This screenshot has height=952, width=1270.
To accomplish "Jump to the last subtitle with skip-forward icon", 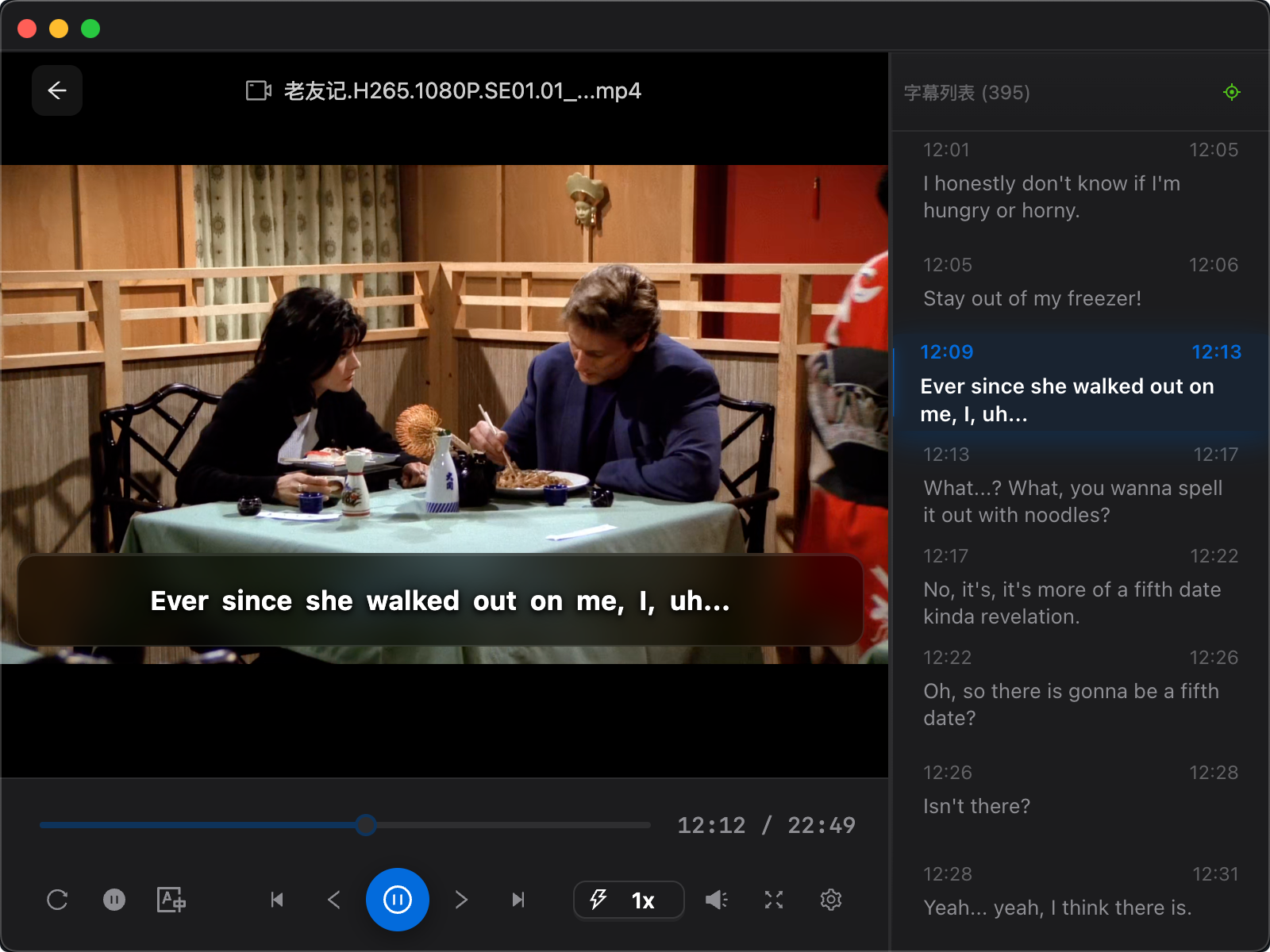I will (518, 900).
